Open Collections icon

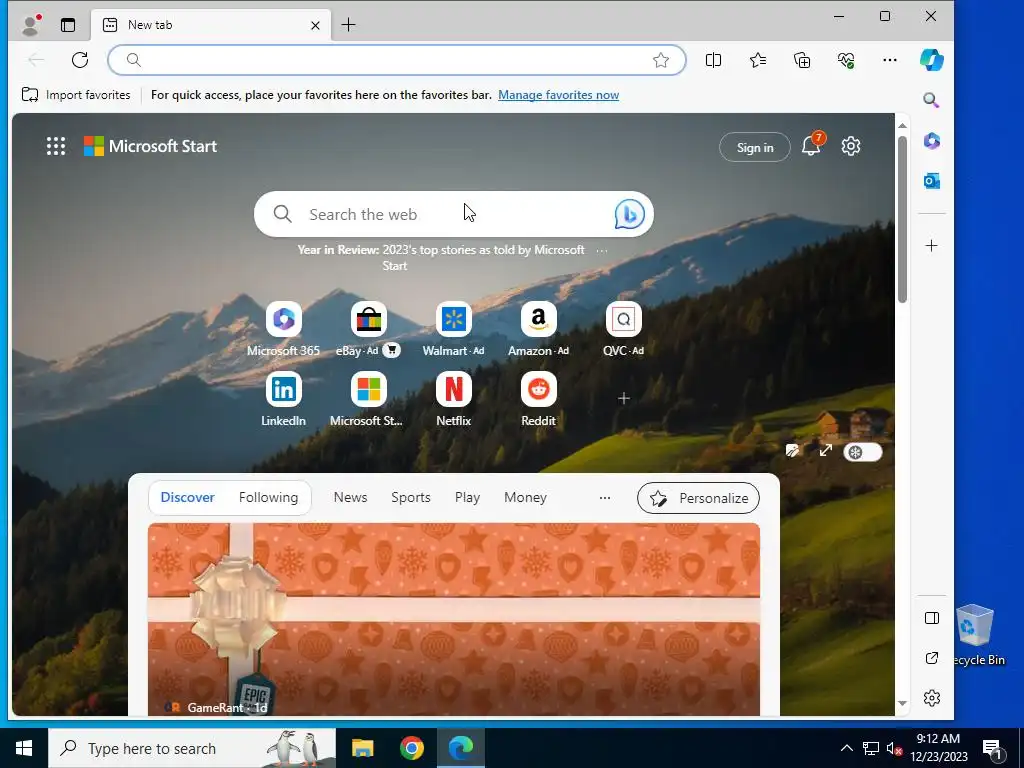point(802,60)
